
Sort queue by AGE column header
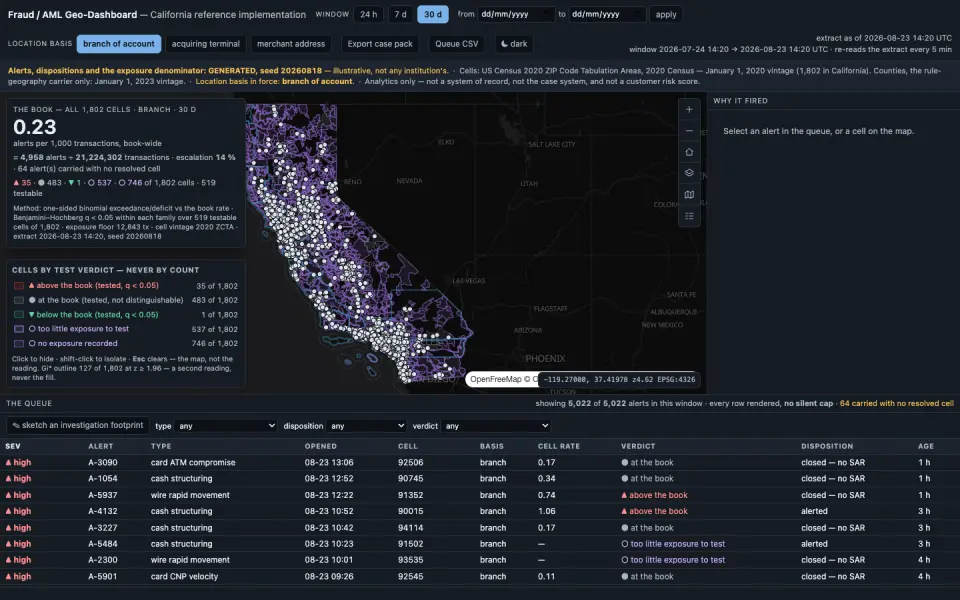(926, 446)
